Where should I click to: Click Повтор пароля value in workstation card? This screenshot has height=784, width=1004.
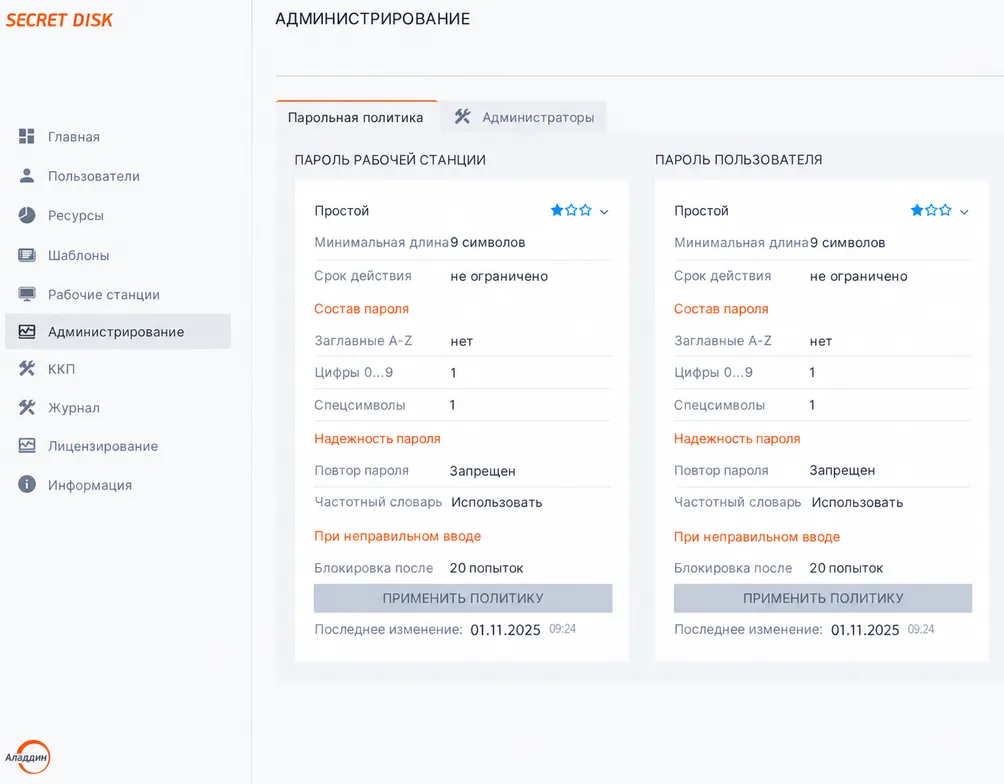tap(482, 471)
